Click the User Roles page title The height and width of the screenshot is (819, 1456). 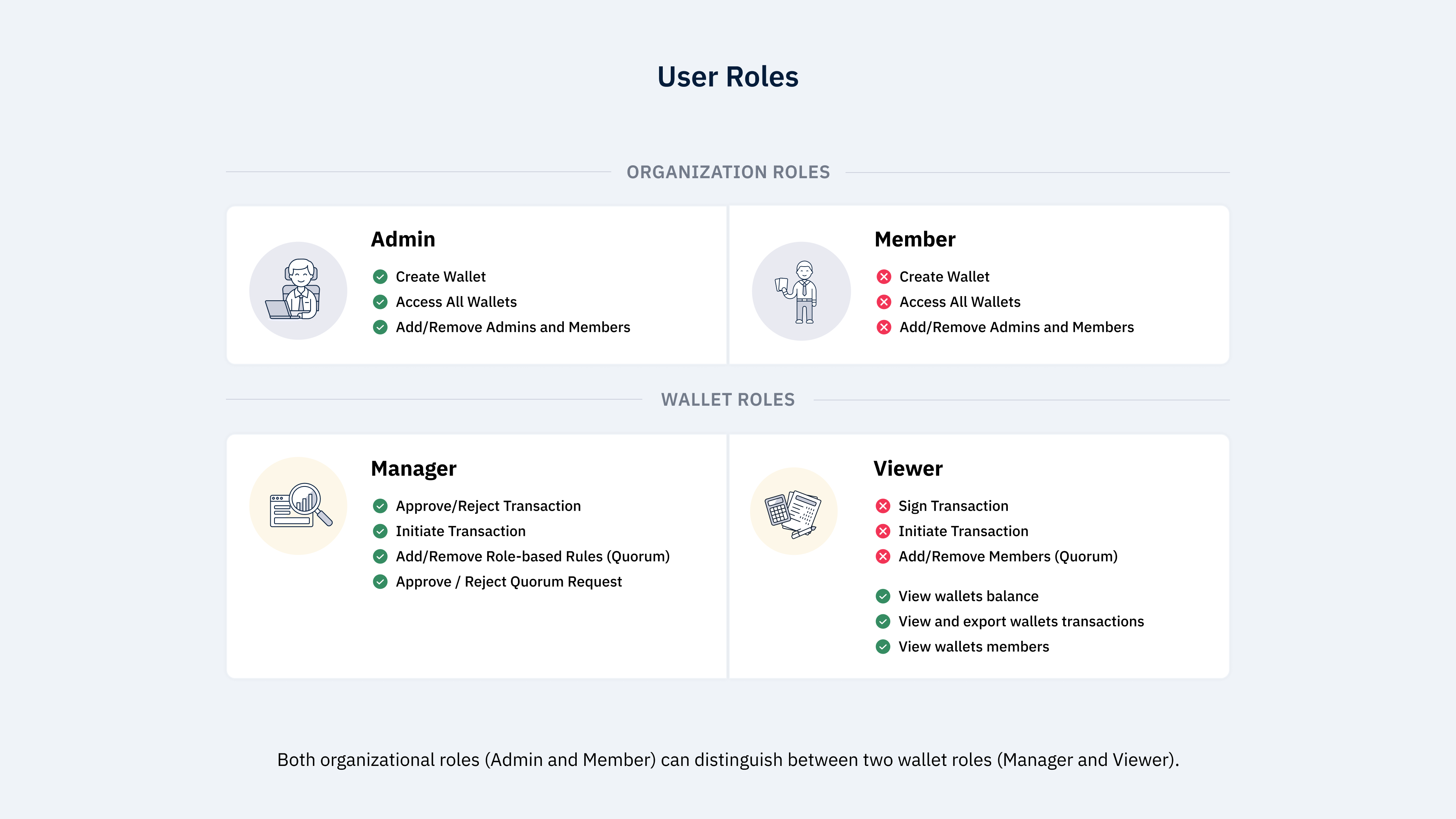(x=728, y=77)
